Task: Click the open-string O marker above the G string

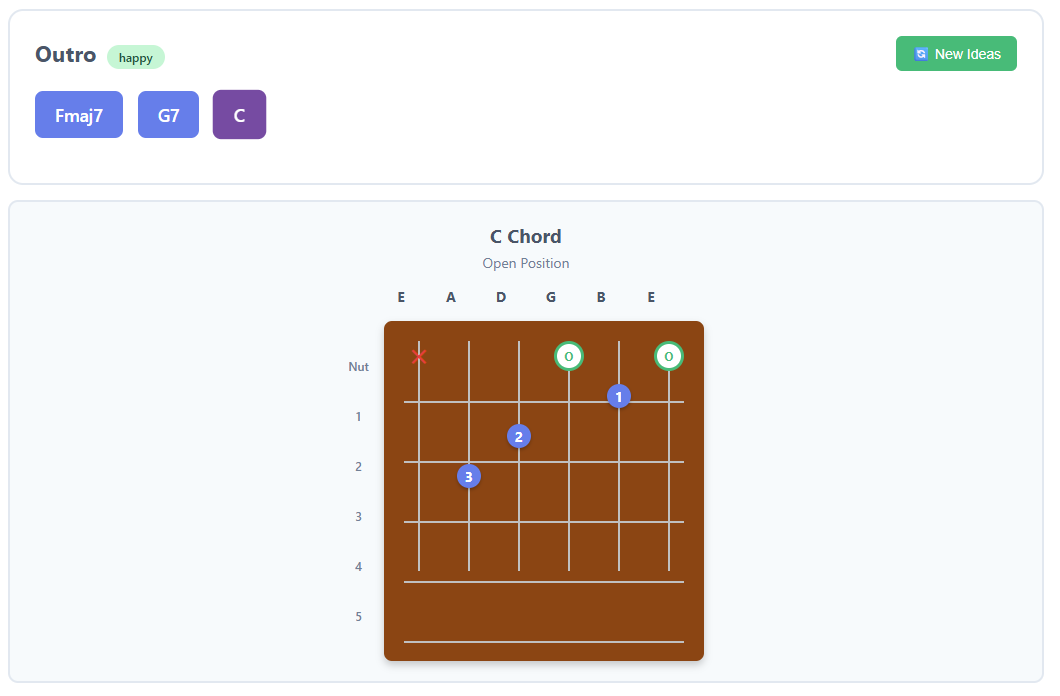Action: click(x=569, y=356)
